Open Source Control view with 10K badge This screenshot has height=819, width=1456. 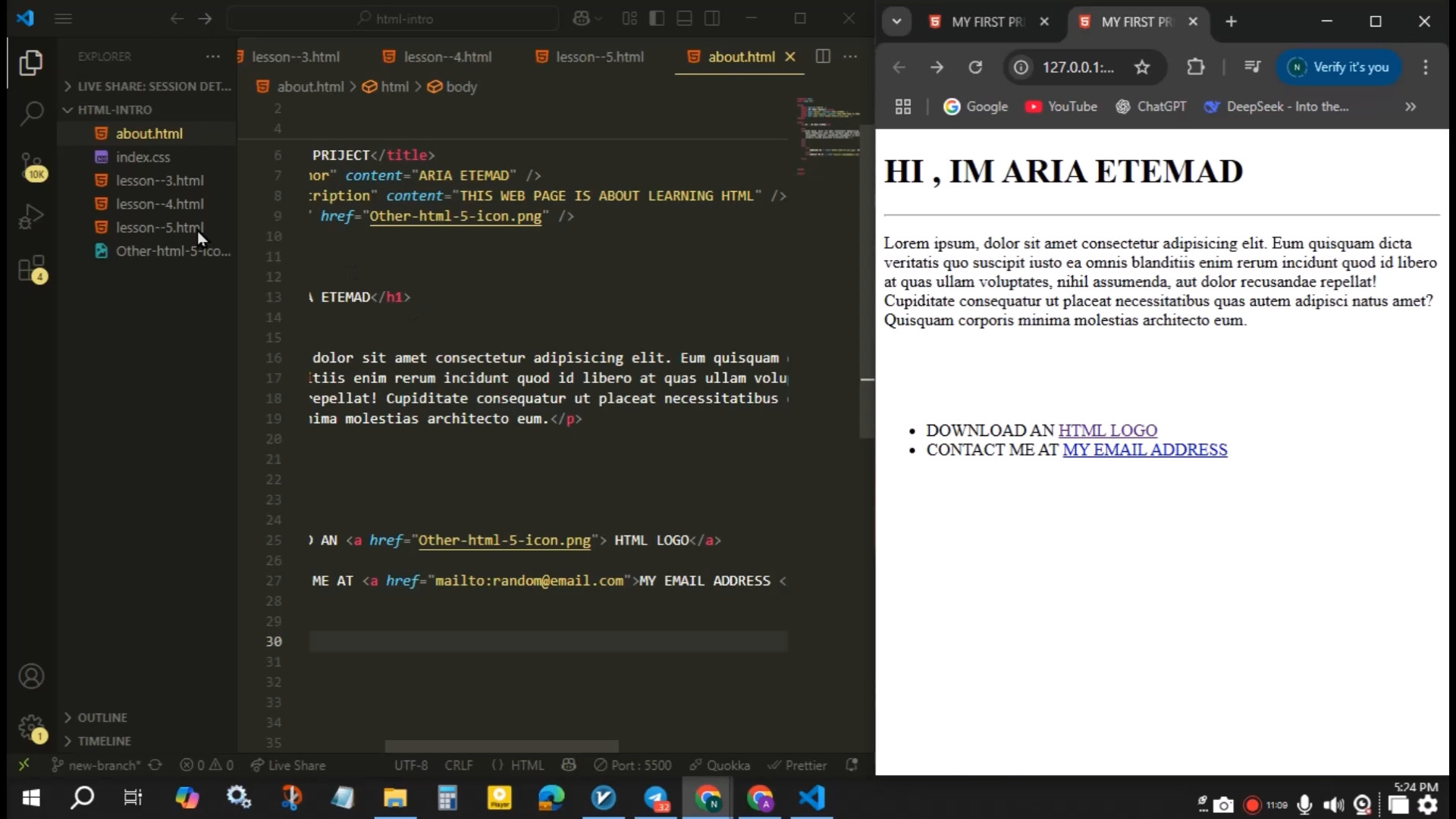click(31, 165)
